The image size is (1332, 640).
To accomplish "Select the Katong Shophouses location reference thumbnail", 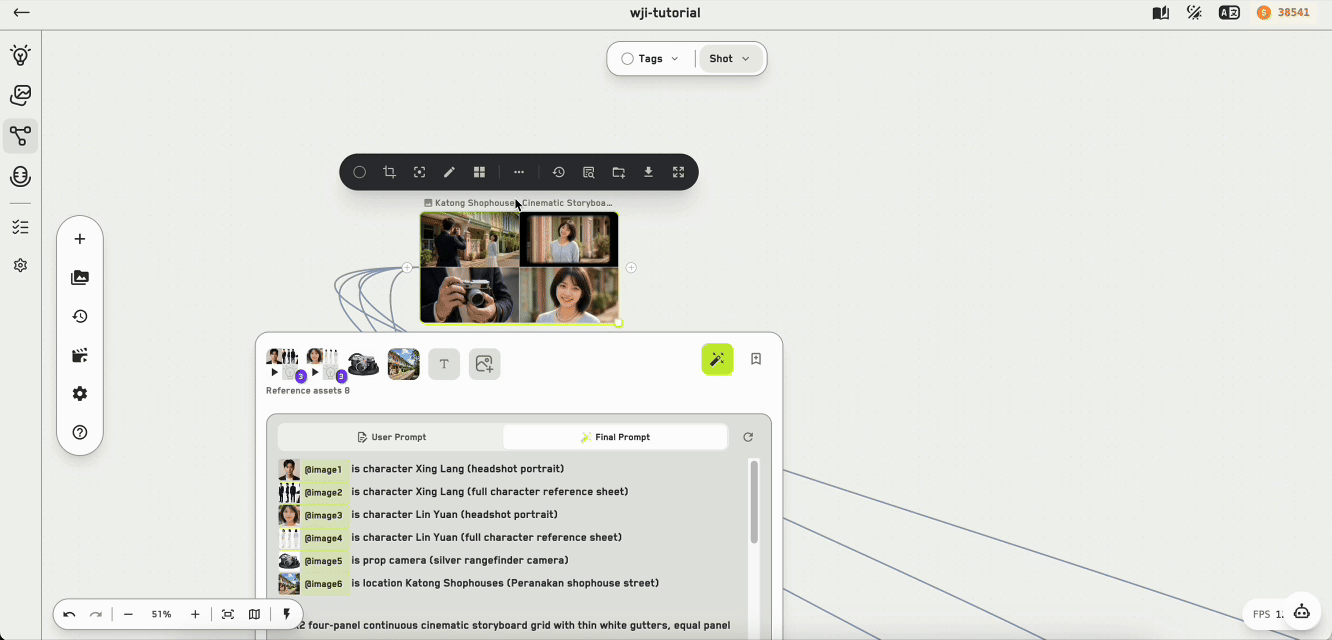I will (403, 364).
